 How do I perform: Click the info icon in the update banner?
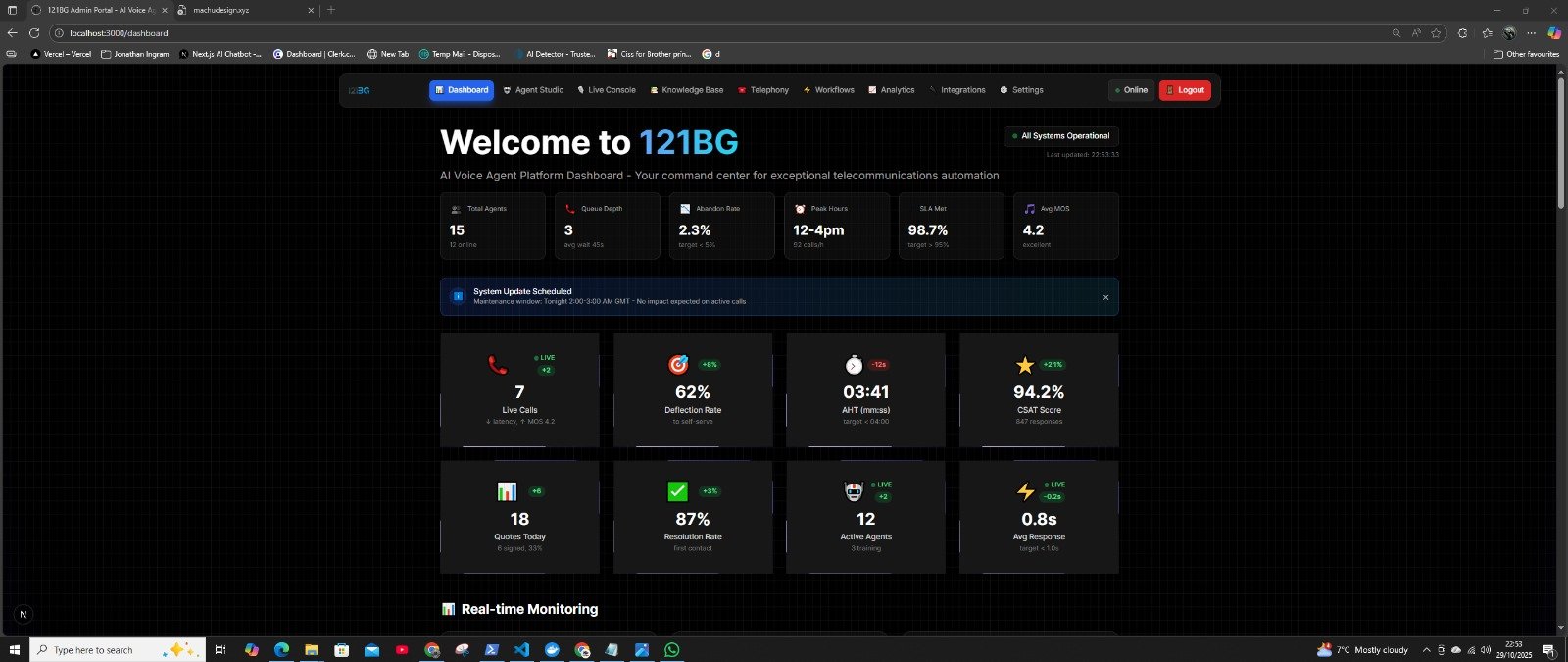point(458,296)
